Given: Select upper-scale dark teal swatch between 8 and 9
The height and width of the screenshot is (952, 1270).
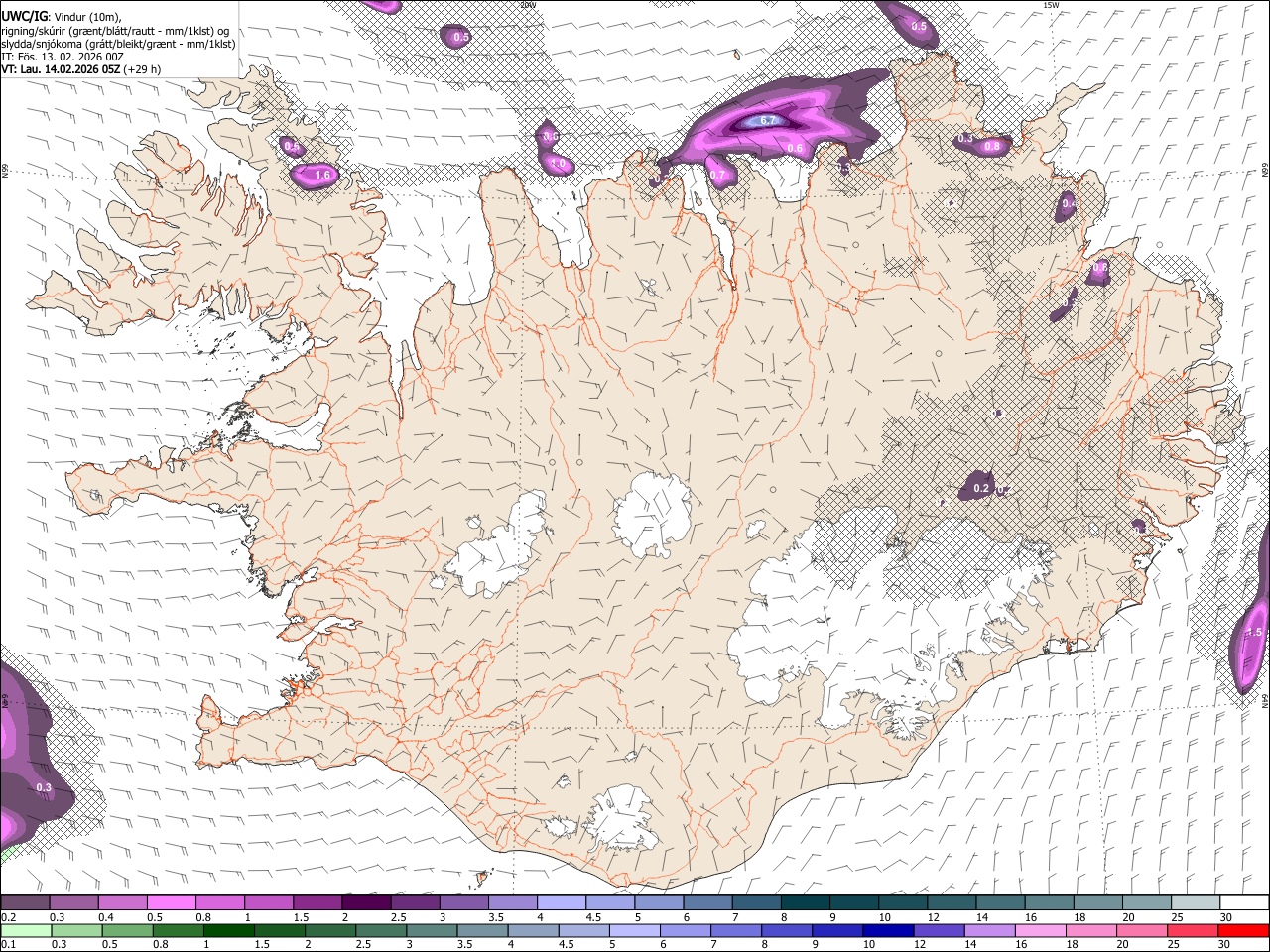Looking at the screenshot, I should pos(806,903).
